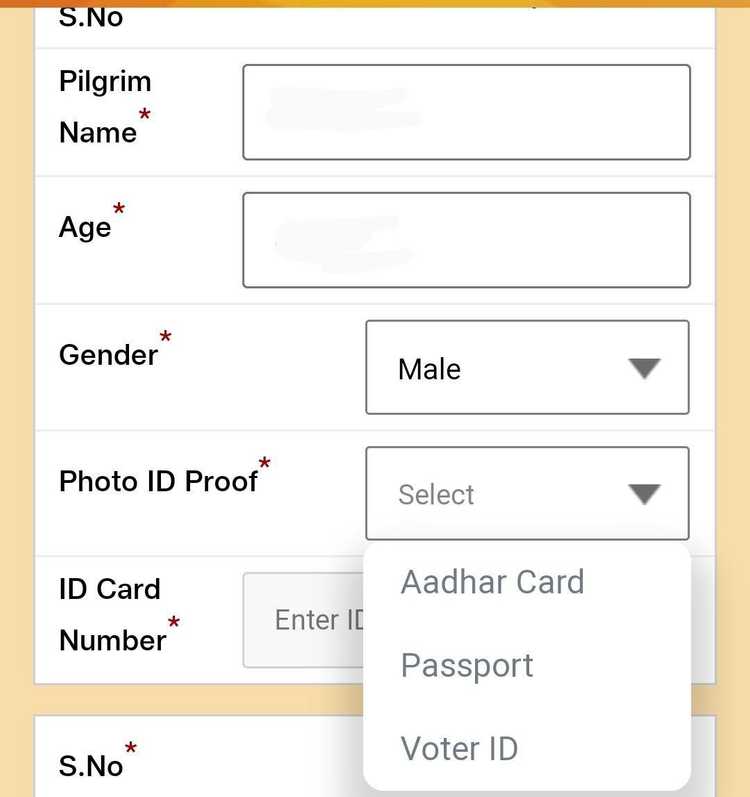Click the Male value in the Gender box
Screen dimensions: 750x797
(429, 369)
